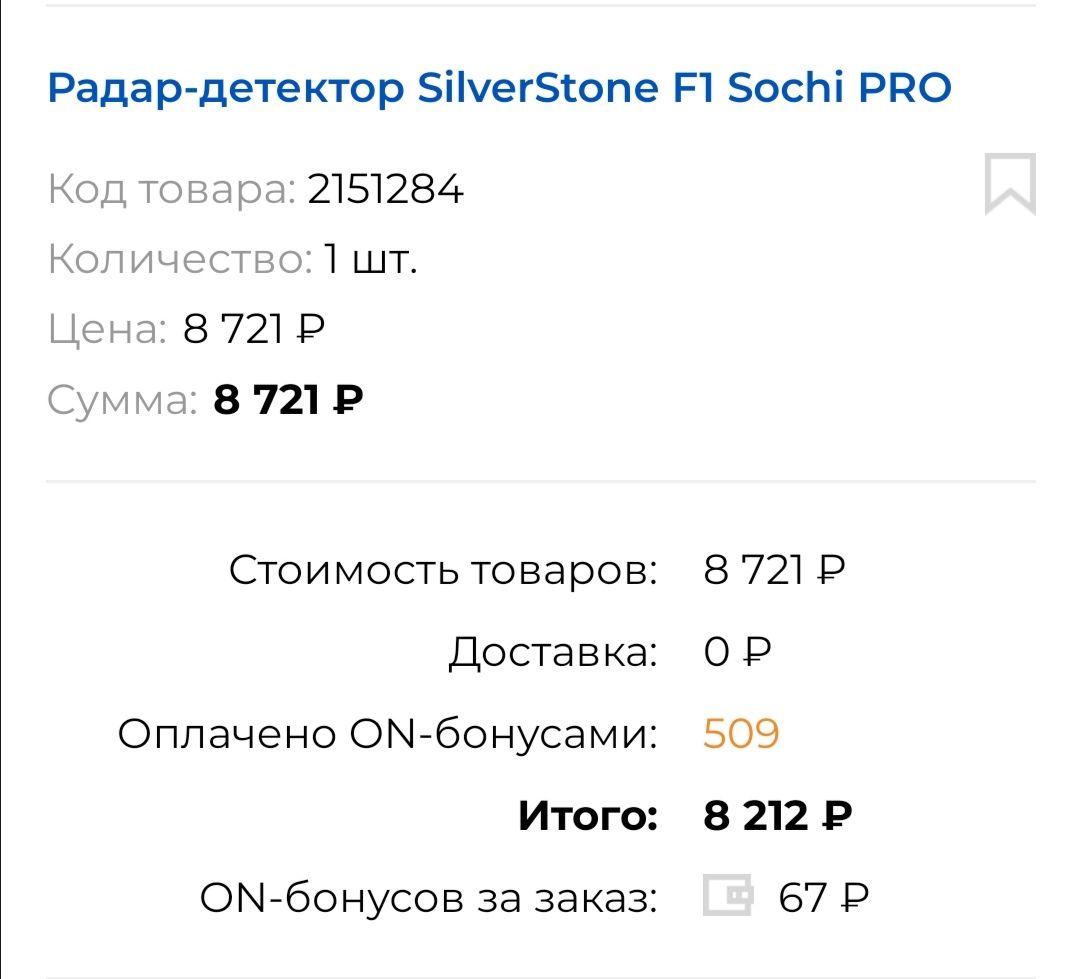Select the 8 212 ₽ total amount
1080x979 pixels.
coord(778,817)
